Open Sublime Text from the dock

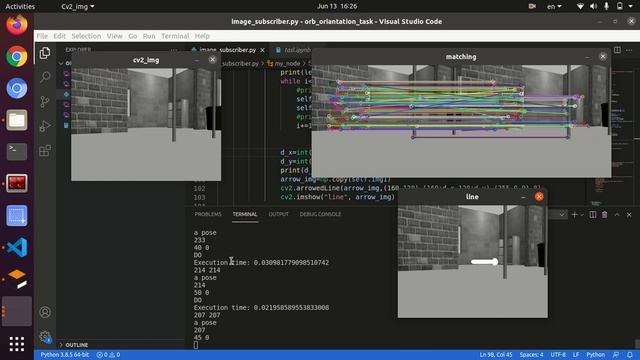(17, 279)
